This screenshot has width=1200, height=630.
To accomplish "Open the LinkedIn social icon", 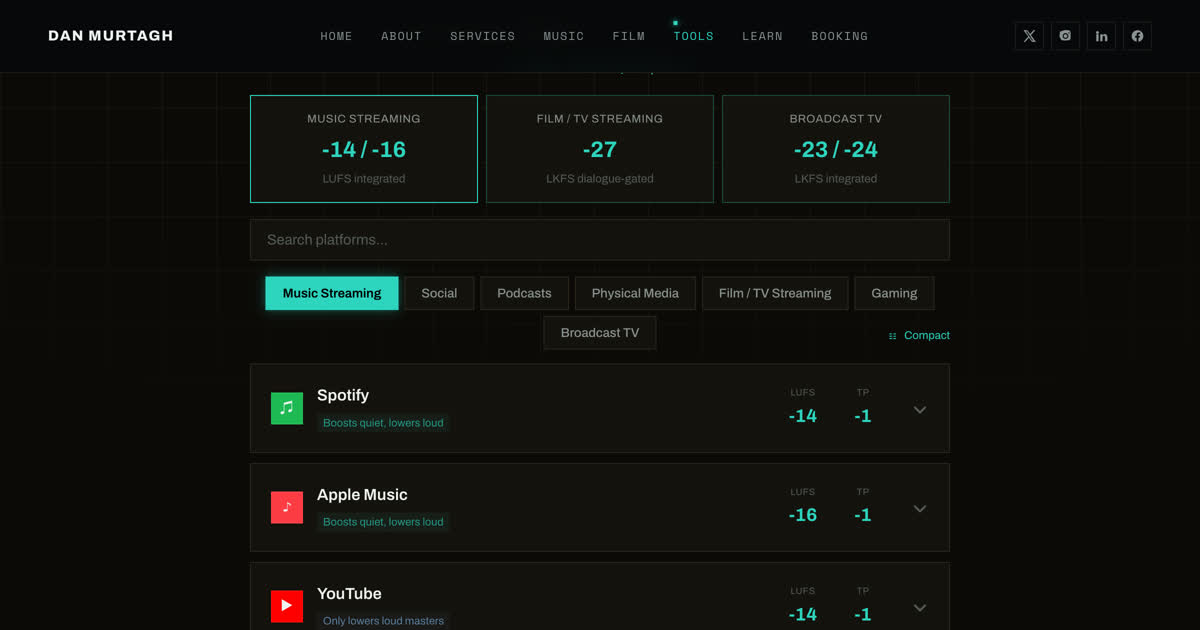I will click(x=1101, y=36).
